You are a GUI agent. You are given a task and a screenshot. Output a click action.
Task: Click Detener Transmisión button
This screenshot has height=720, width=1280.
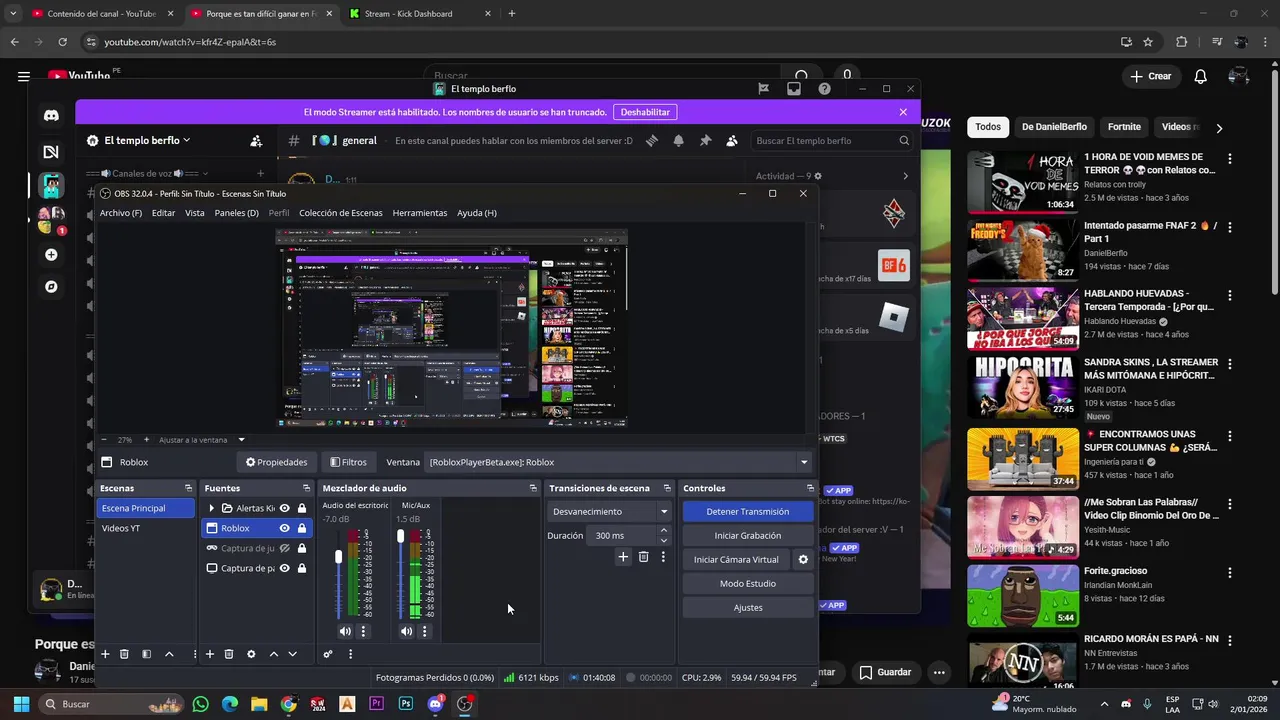(748, 511)
